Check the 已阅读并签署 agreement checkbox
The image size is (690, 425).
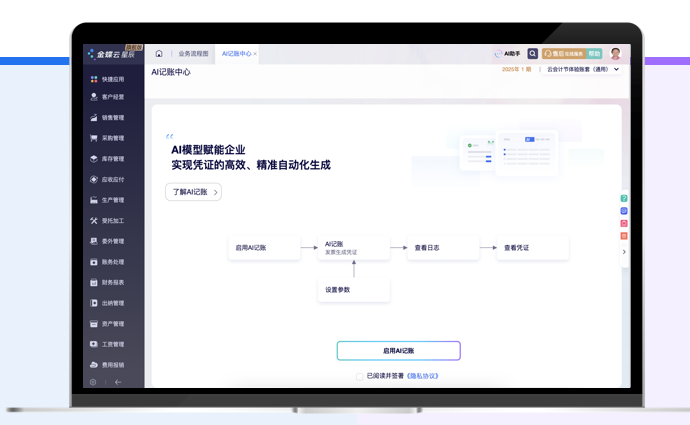[360, 376]
